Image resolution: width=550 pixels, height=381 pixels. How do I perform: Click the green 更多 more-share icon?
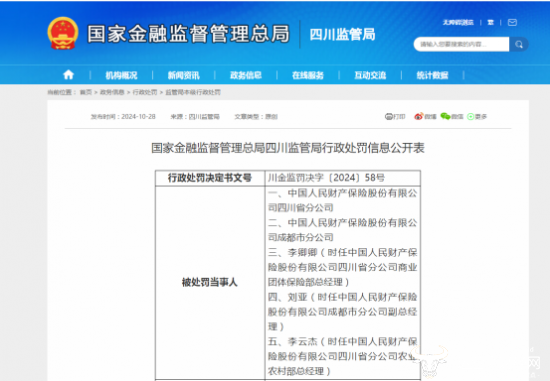click(471, 116)
